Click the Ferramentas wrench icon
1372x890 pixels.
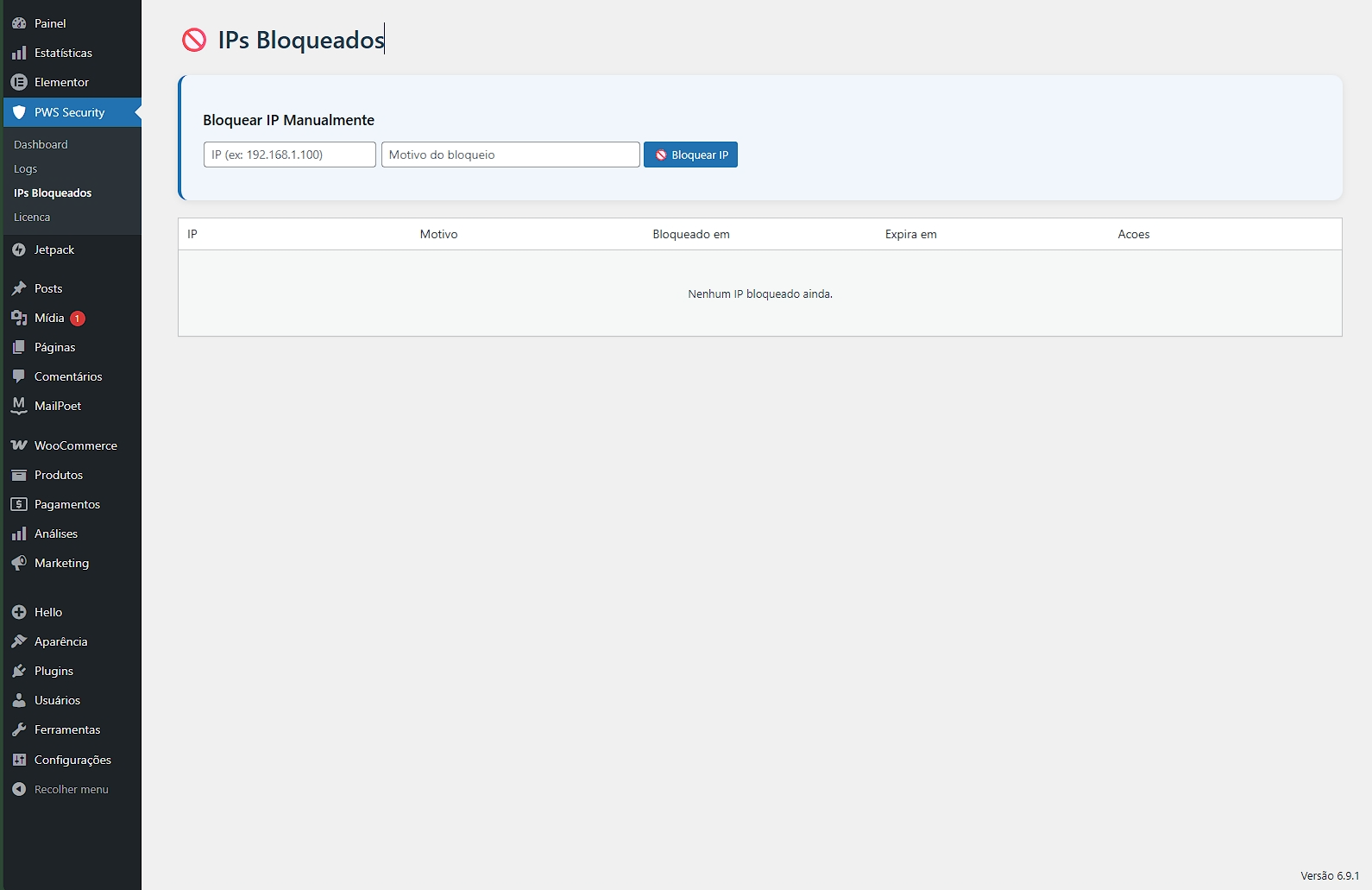click(x=19, y=729)
